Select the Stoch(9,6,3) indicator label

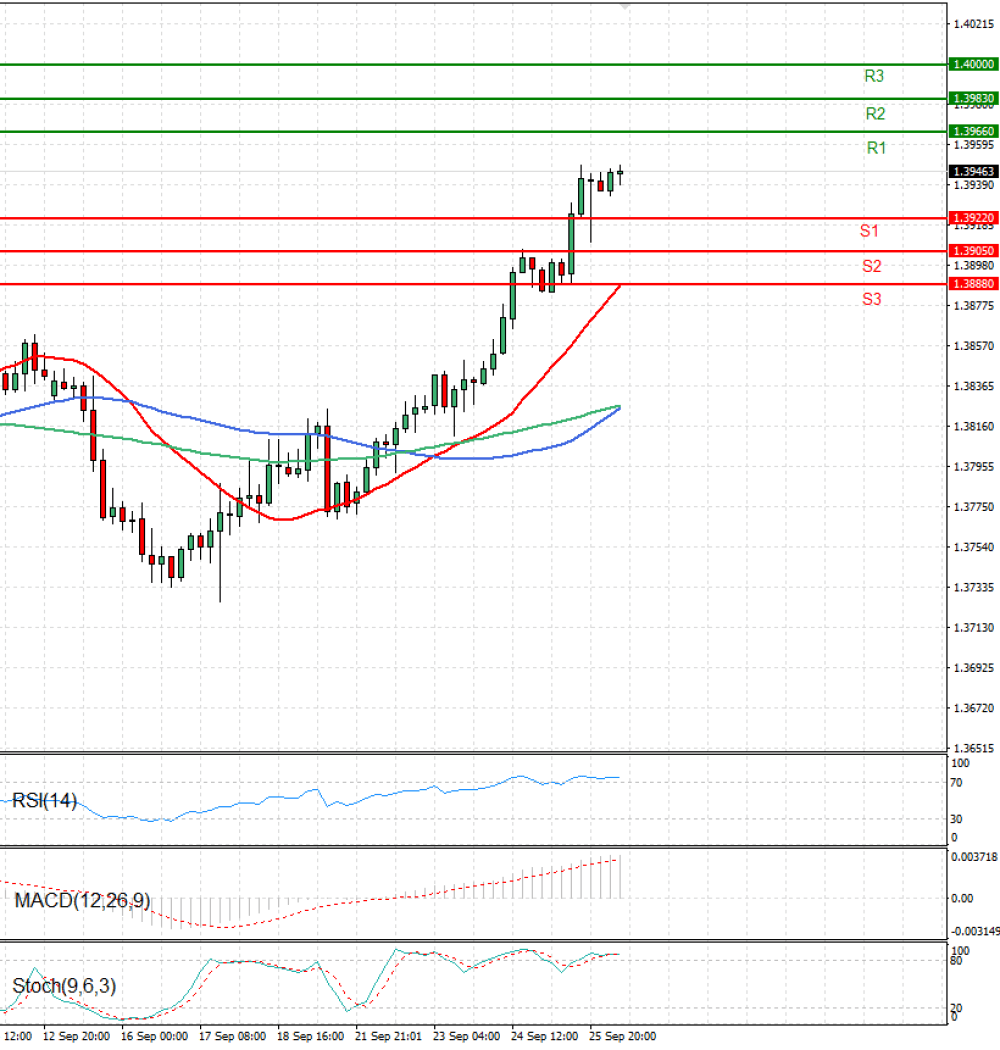[64, 986]
